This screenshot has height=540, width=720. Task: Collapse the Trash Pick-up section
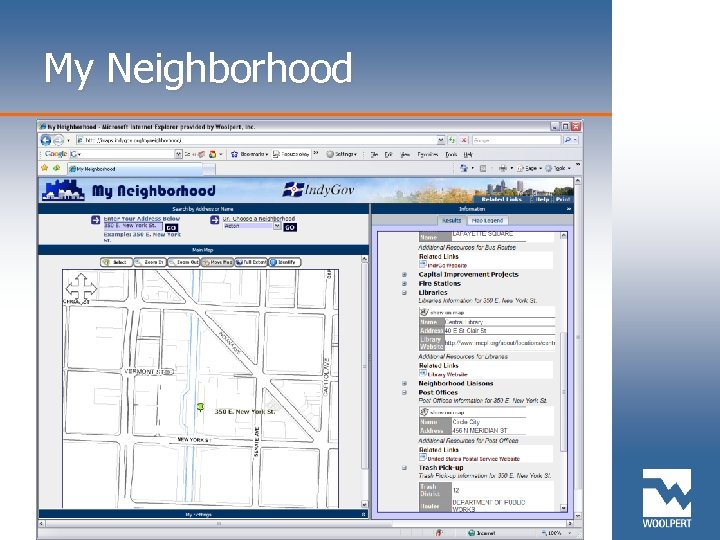[405, 468]
